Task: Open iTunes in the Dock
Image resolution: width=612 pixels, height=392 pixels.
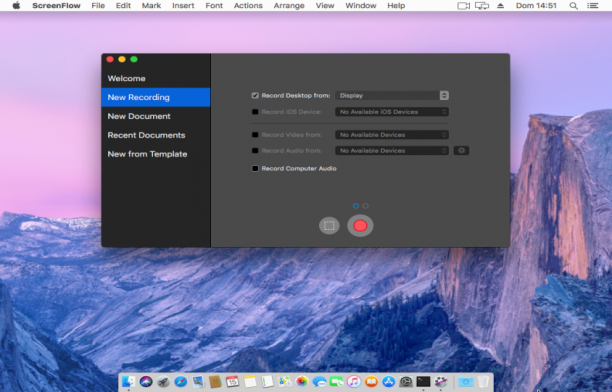Action: point(354,381)
